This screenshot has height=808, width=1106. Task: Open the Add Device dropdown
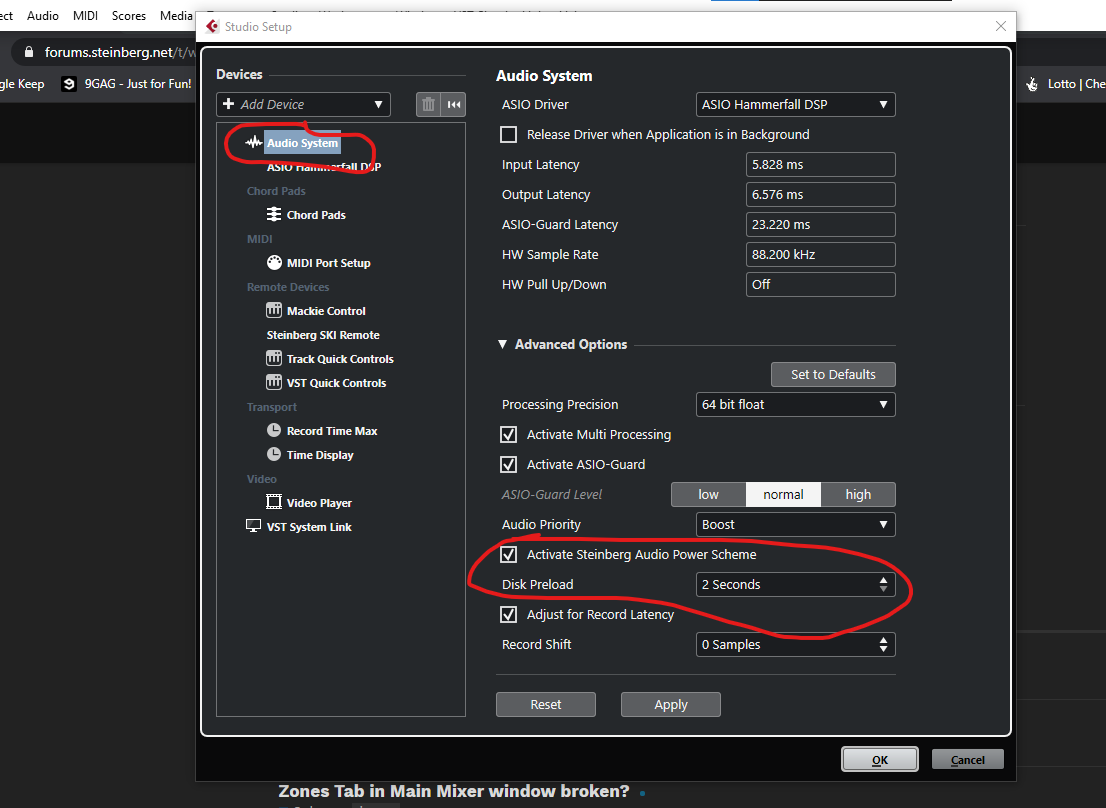(x=303, y=104)
